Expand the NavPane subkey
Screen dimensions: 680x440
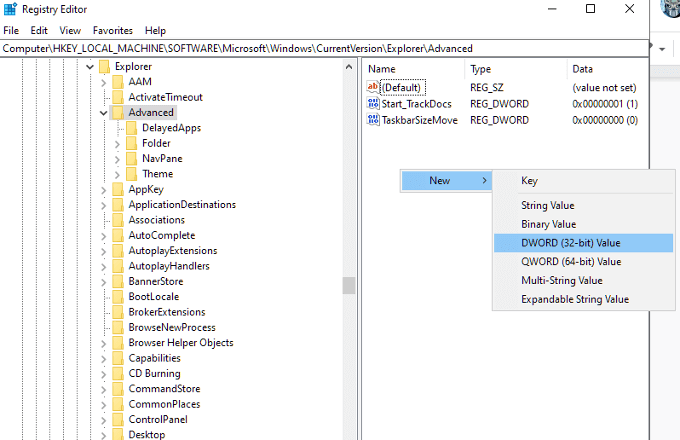click(x=117, y=159)
